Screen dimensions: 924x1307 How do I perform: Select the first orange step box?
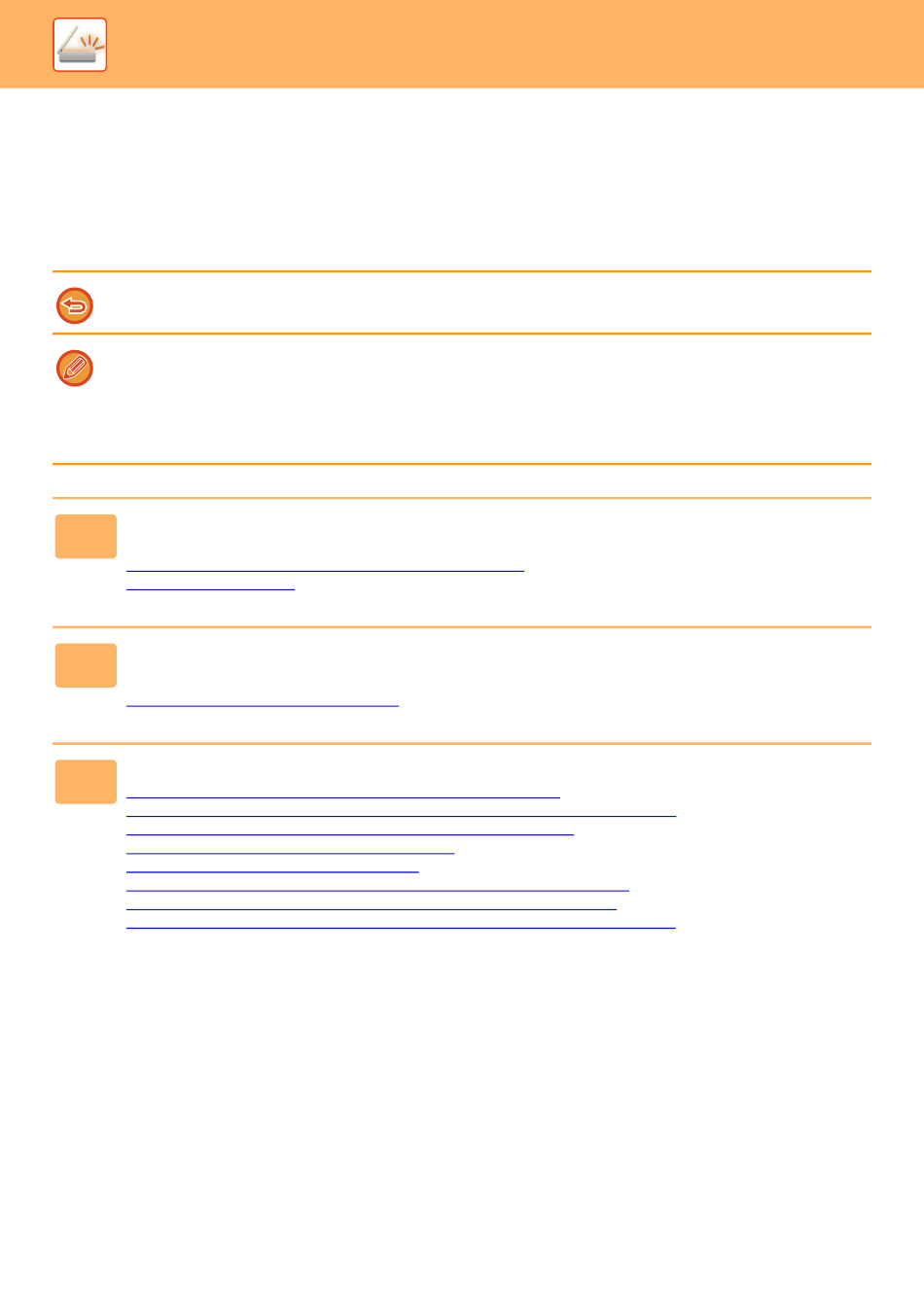click(86, 536)
